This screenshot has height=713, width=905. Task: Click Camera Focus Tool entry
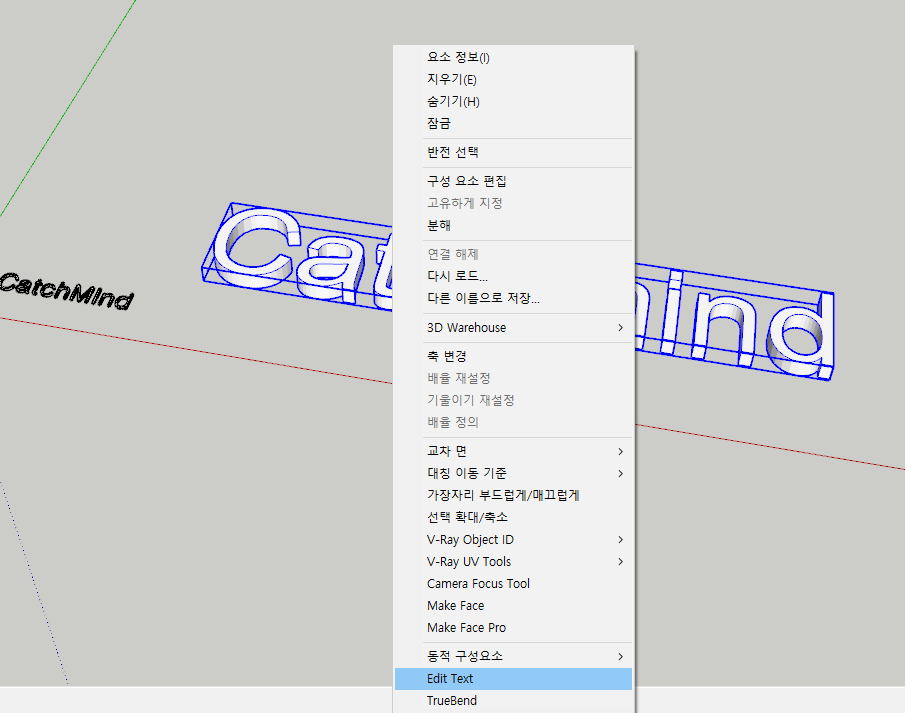click(513, 583)
